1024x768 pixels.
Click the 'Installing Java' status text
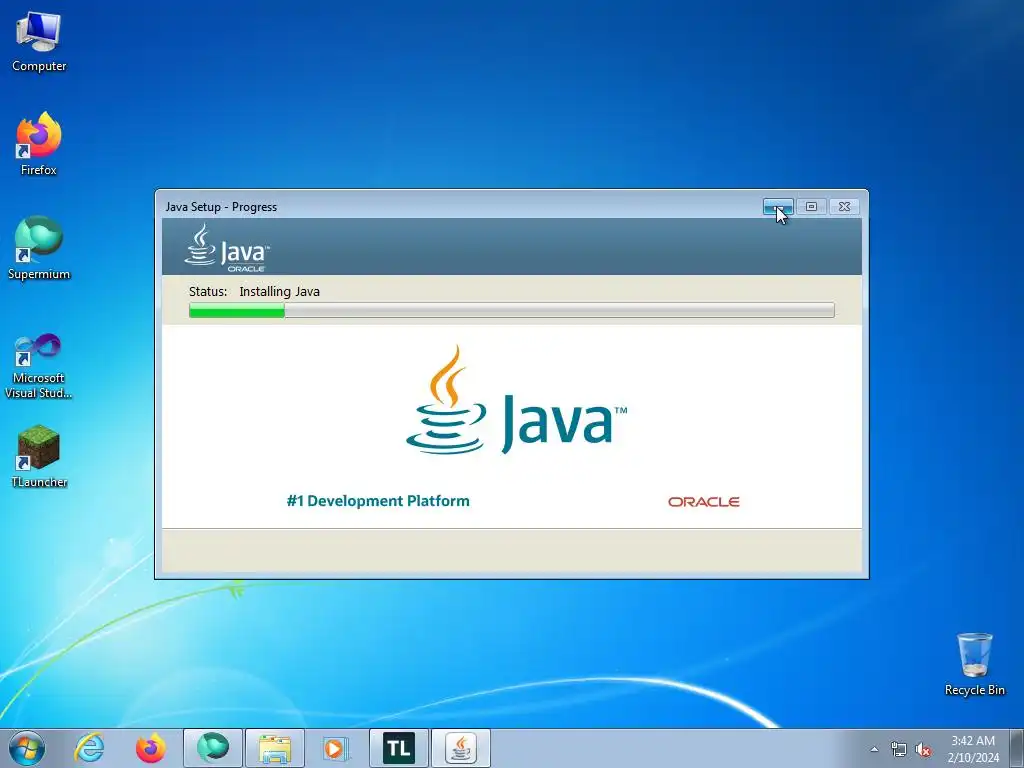(x=280, y=291)
